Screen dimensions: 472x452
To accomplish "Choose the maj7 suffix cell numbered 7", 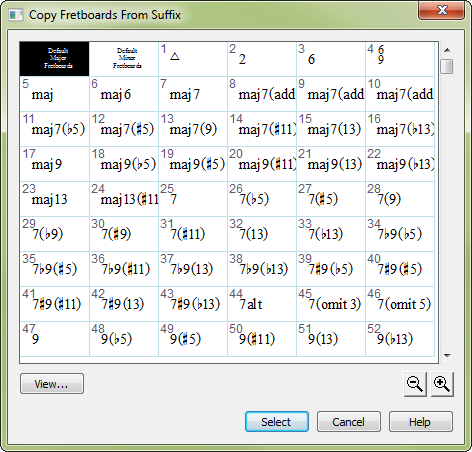I will tap(193, 94).
